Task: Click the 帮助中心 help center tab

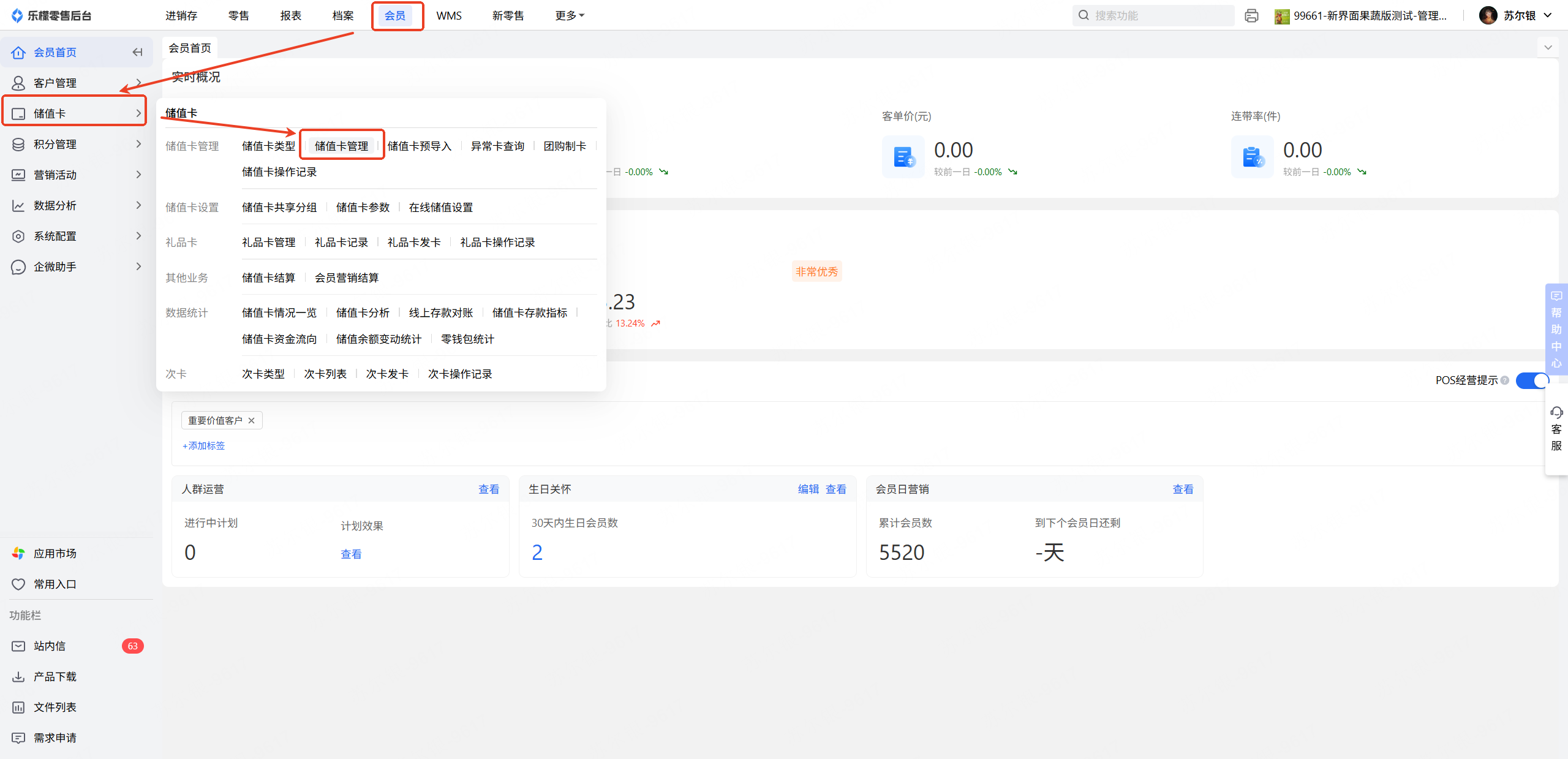Action: [1556, 330]
